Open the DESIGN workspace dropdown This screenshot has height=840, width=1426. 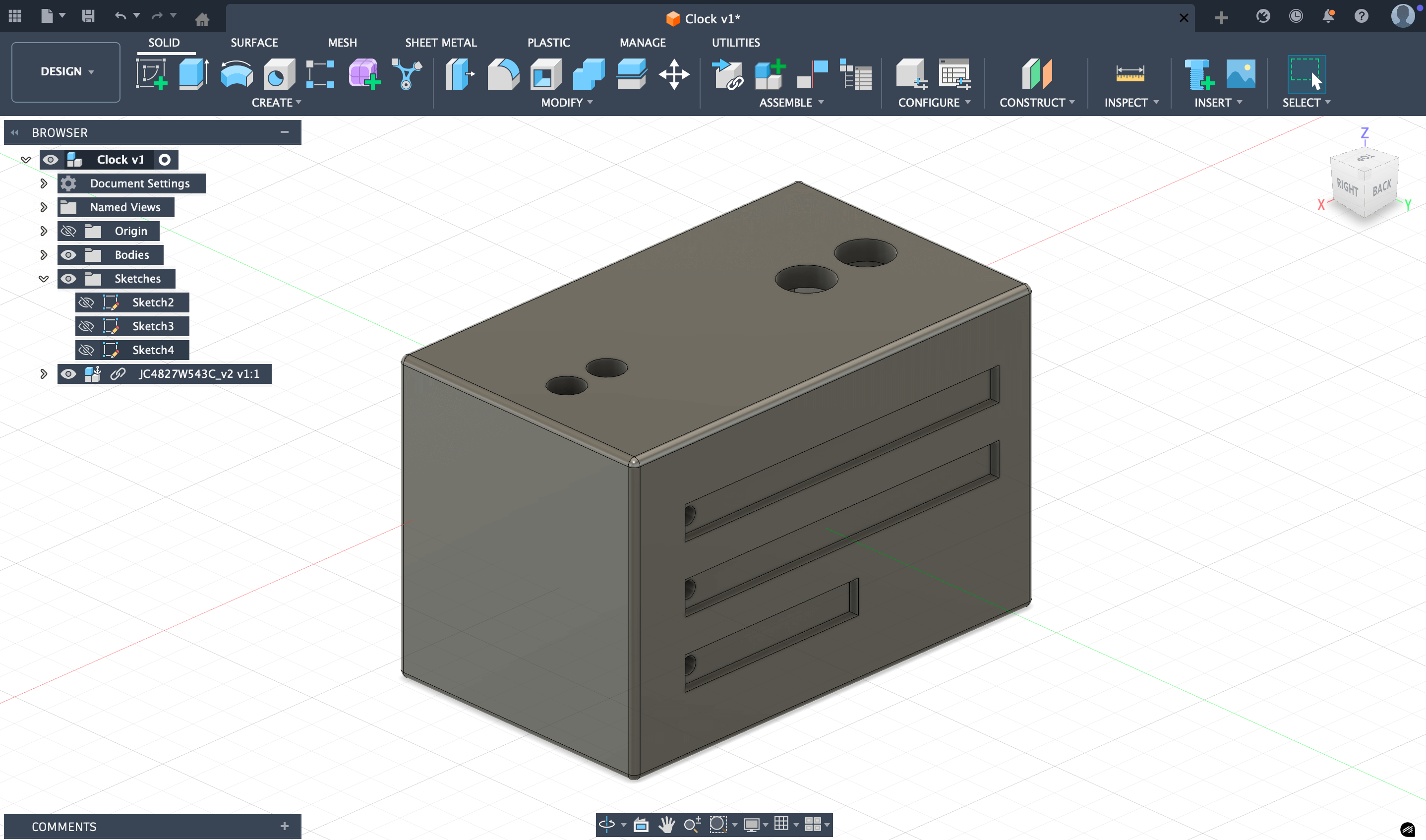point(66,71)
